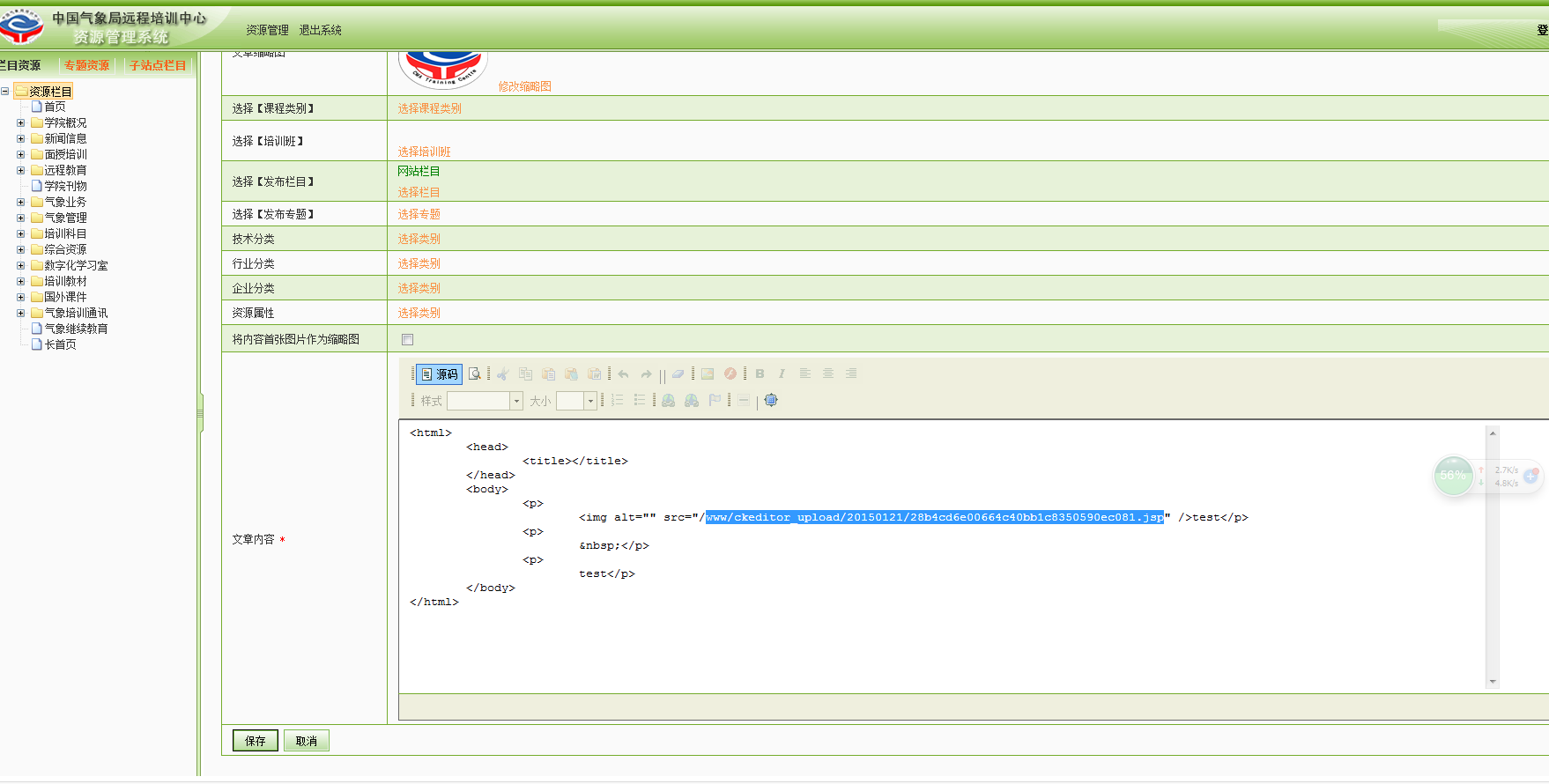Click the insert image icon
This screenshot has width=1549, height=784.
(x=708, y=374)
